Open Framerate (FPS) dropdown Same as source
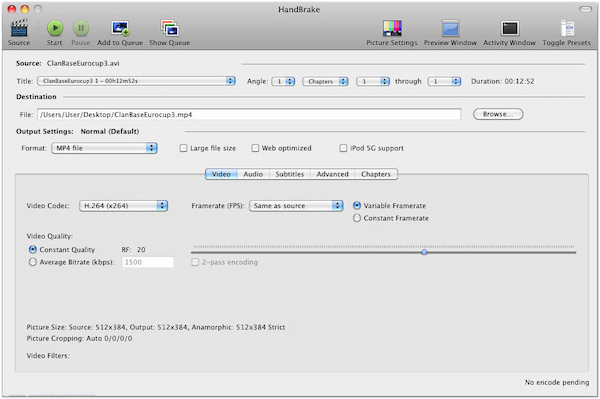This screenshot has height=399, width=600. (296, 205)
